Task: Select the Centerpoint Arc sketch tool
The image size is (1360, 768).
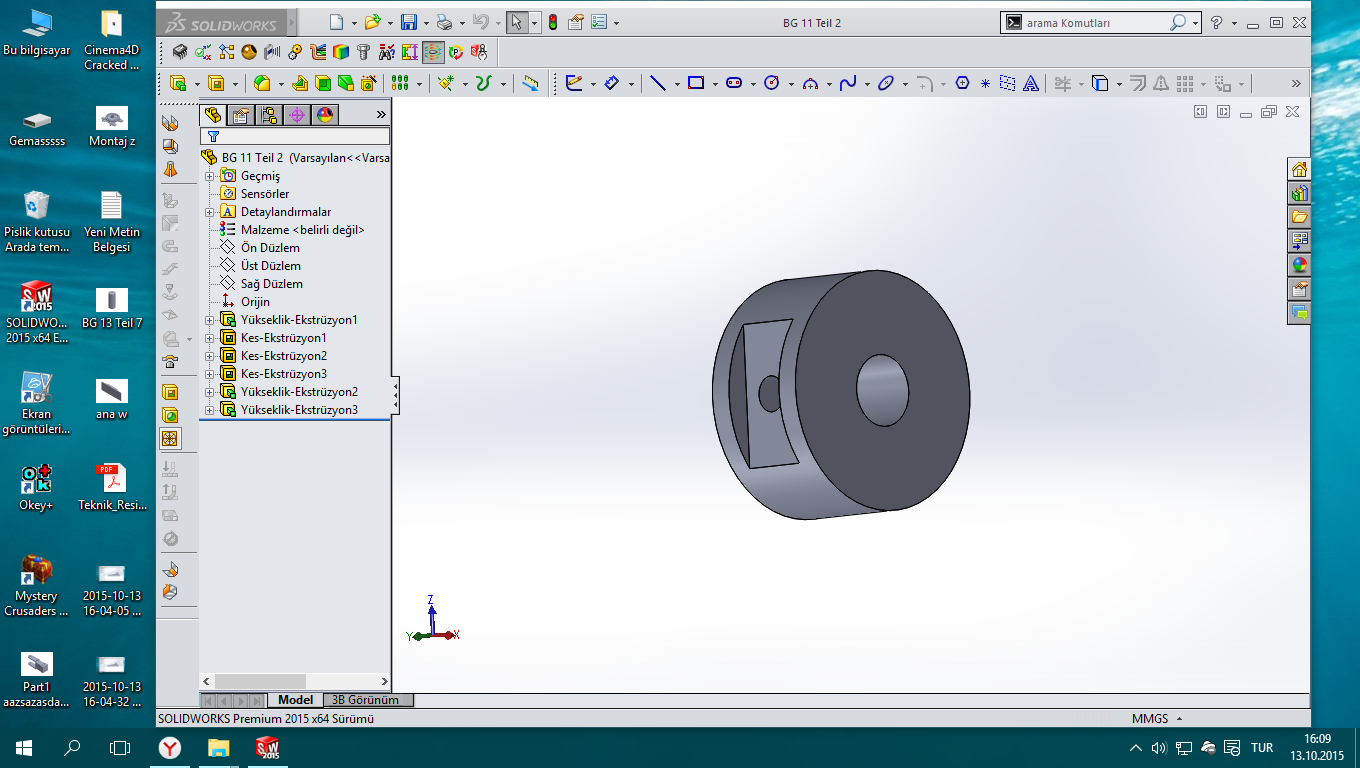Action: click(x=810, y=83)
